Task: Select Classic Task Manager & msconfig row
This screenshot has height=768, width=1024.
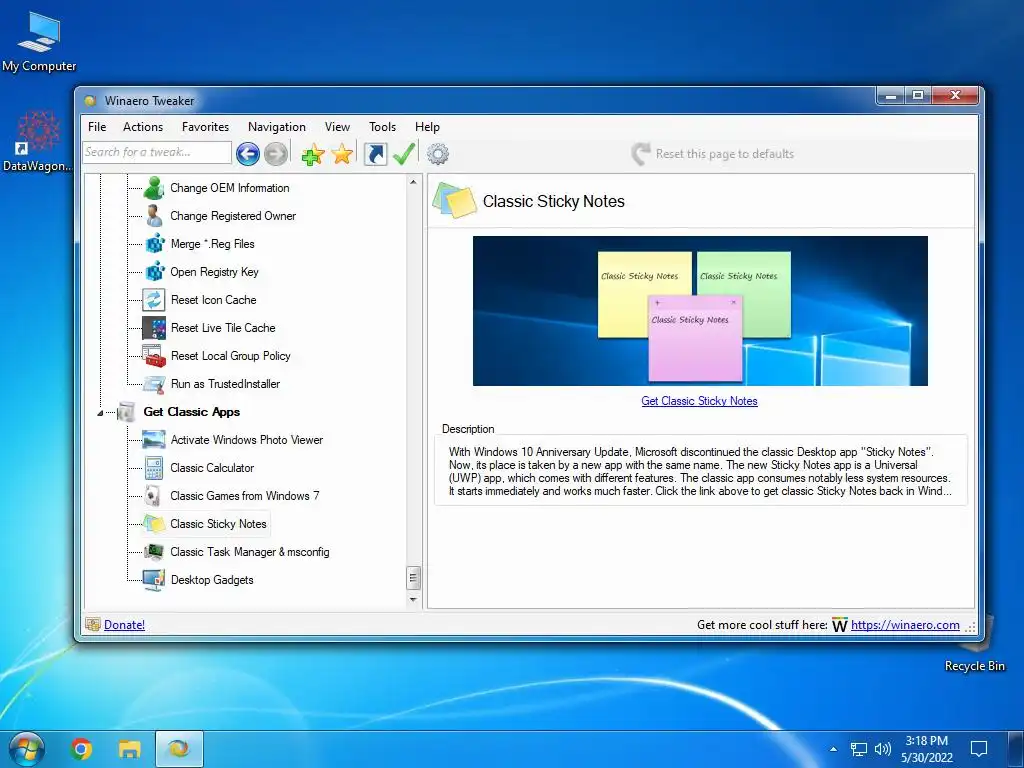Action: pos(249,552)
